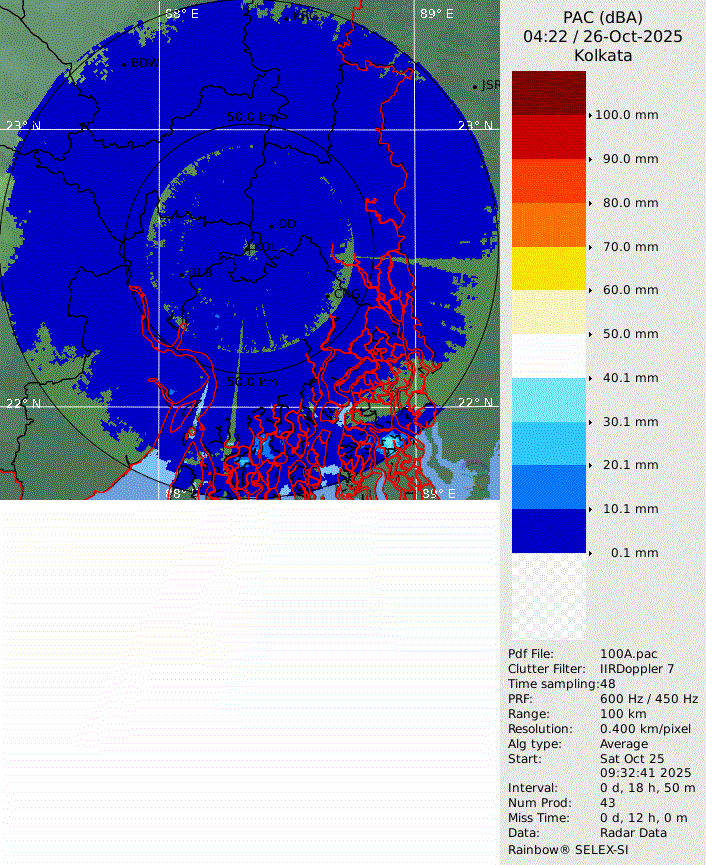Click the dark blue 0.1 mm swatch

point(548,531)
